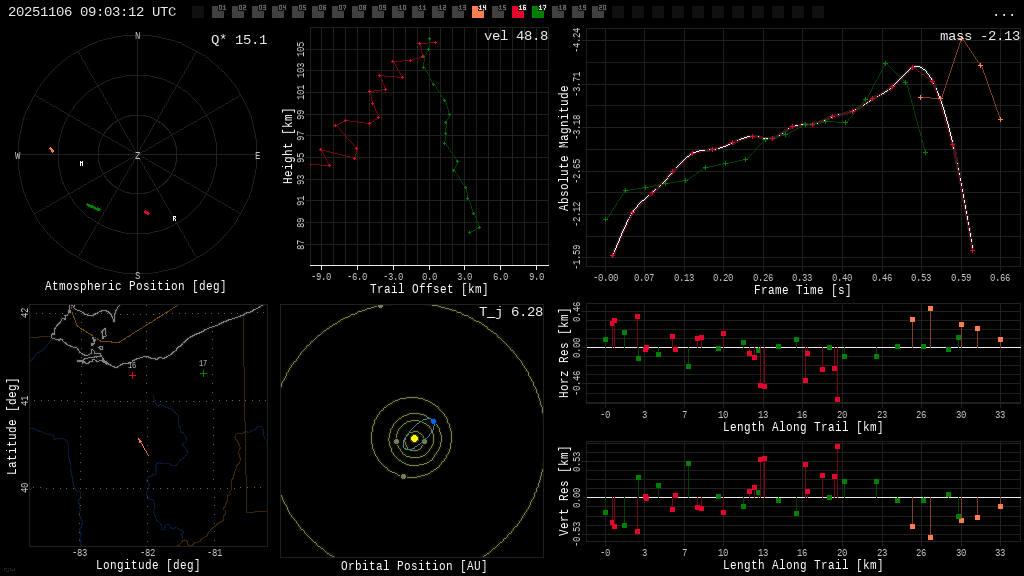Click the orange meteor track on map
Image resolution: width=1024 pixels, height=576 pixels.
point(143,447)
